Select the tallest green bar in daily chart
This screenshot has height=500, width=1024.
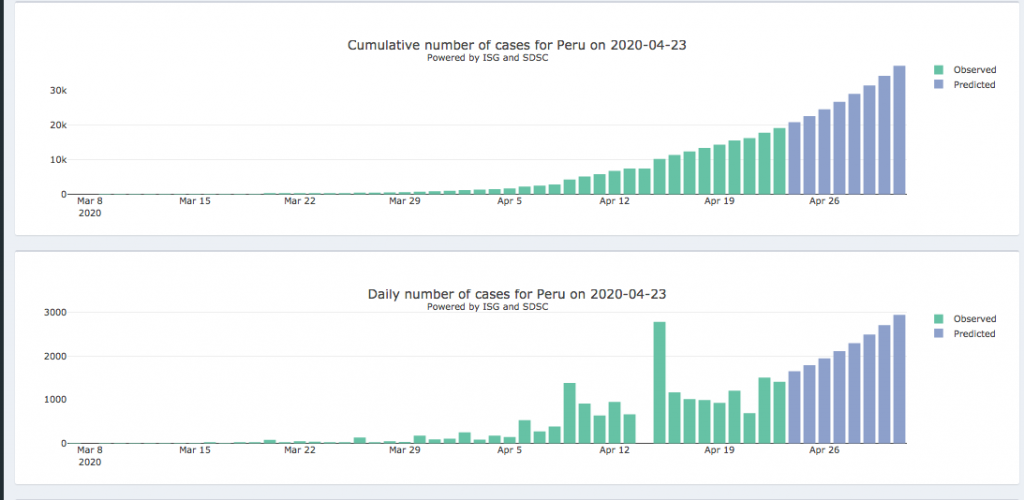pos(659,382)
